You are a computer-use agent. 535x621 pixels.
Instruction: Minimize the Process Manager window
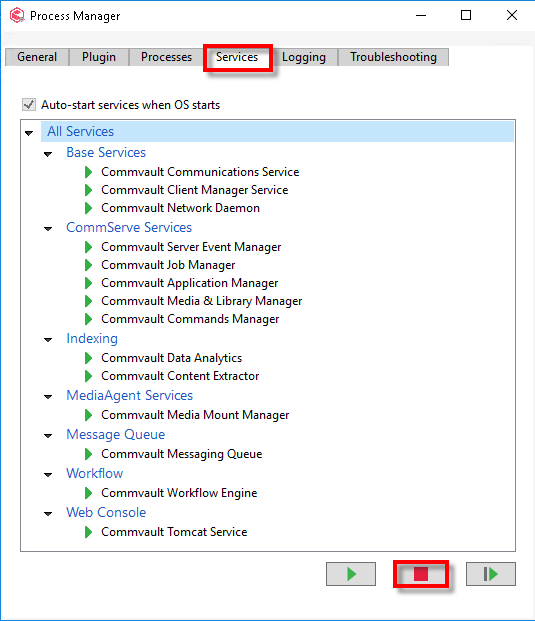click(421, 15)
